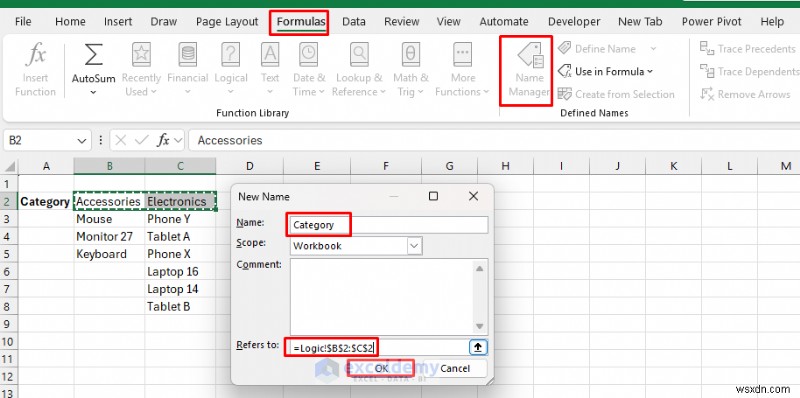The width and height of the screenshot is (800, 398).
Task: Switch to the Insert tab
Action: [x=118, y=22]
